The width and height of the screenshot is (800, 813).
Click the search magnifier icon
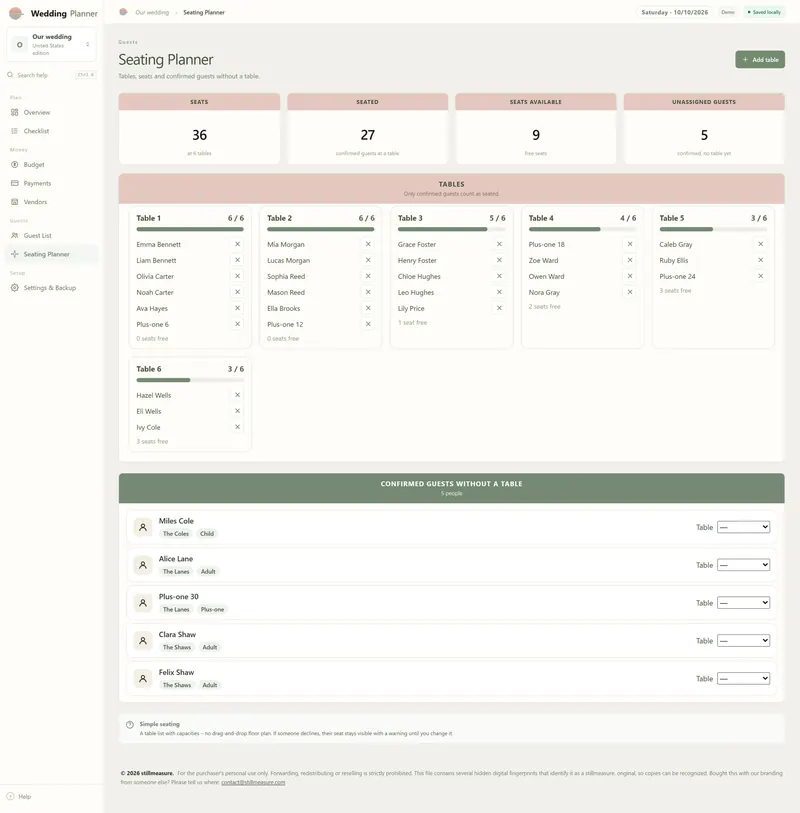[x=10, y=75]
